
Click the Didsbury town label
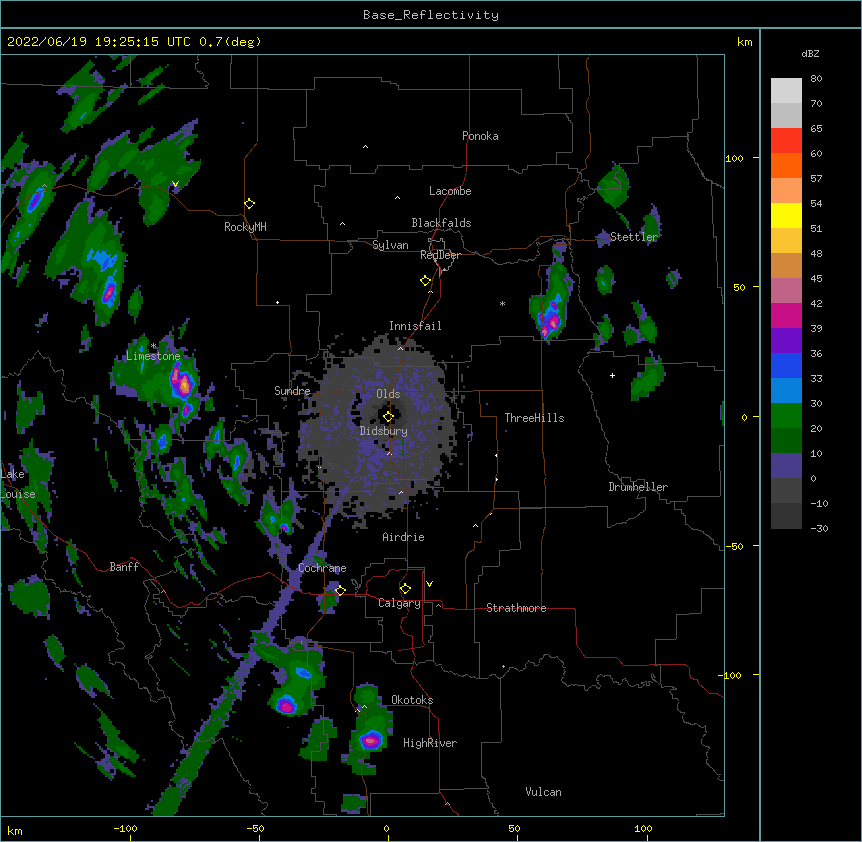(x=384, y=431)
